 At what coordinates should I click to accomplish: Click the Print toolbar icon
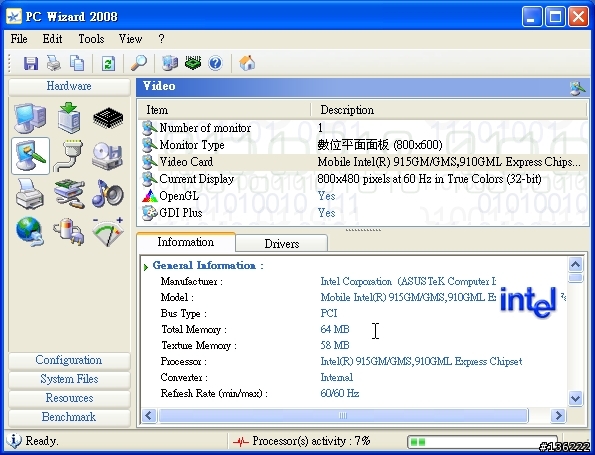click(54, 63)
